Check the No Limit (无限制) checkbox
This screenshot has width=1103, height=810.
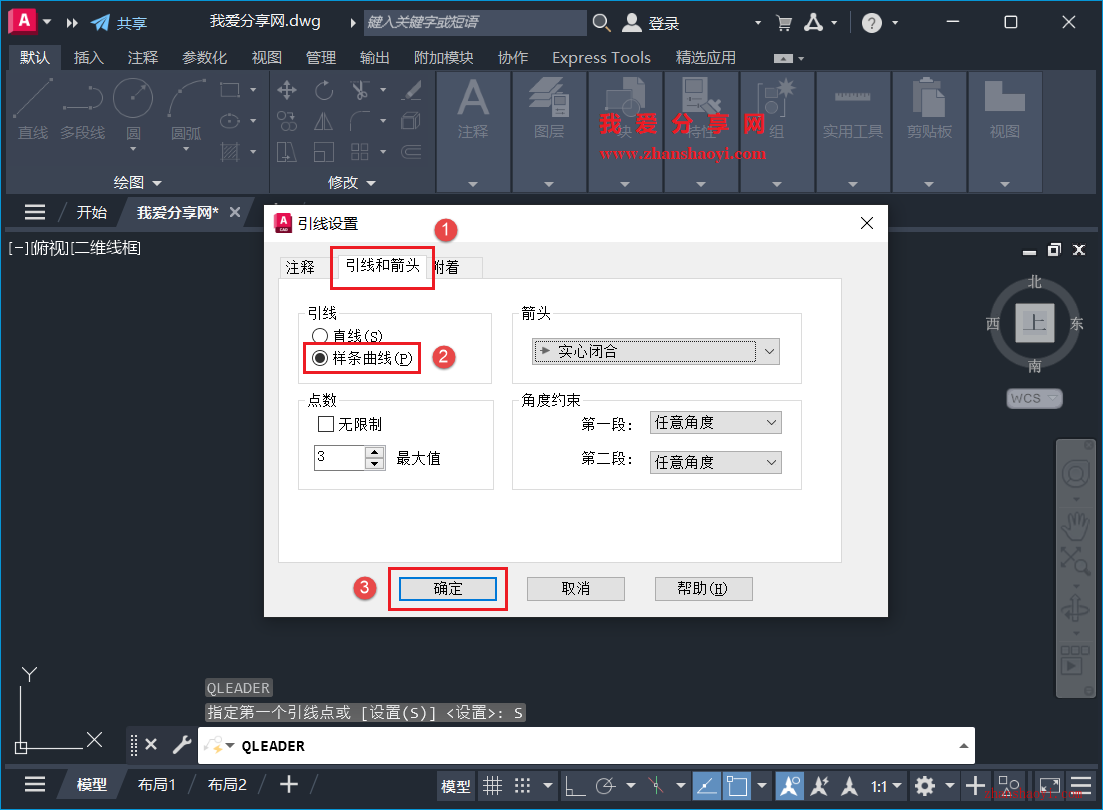[326, 424]
